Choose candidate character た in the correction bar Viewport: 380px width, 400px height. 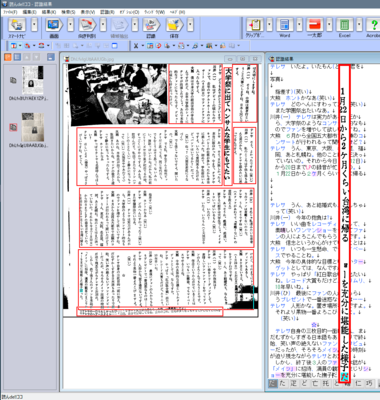283,383
